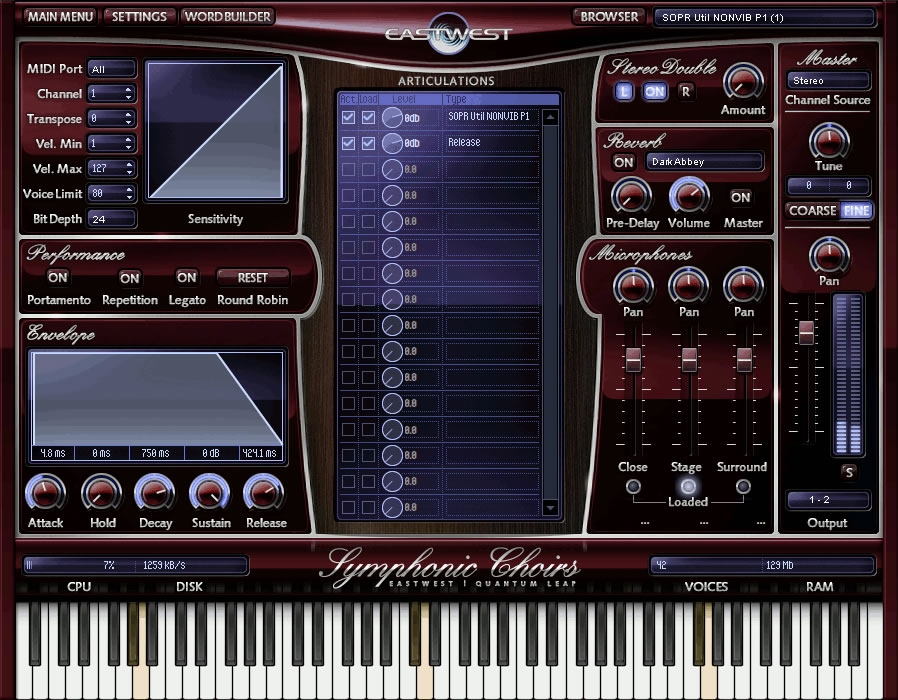This screenshot has width=898, height=700.
Task: Open the BROWSER view
Action: pyautogui.click(x=609, y=17)
